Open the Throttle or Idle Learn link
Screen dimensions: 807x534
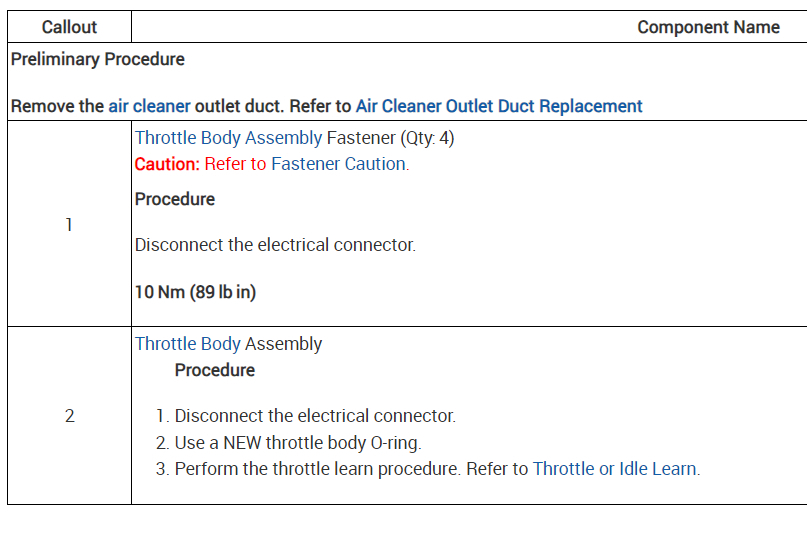[615, 468]
